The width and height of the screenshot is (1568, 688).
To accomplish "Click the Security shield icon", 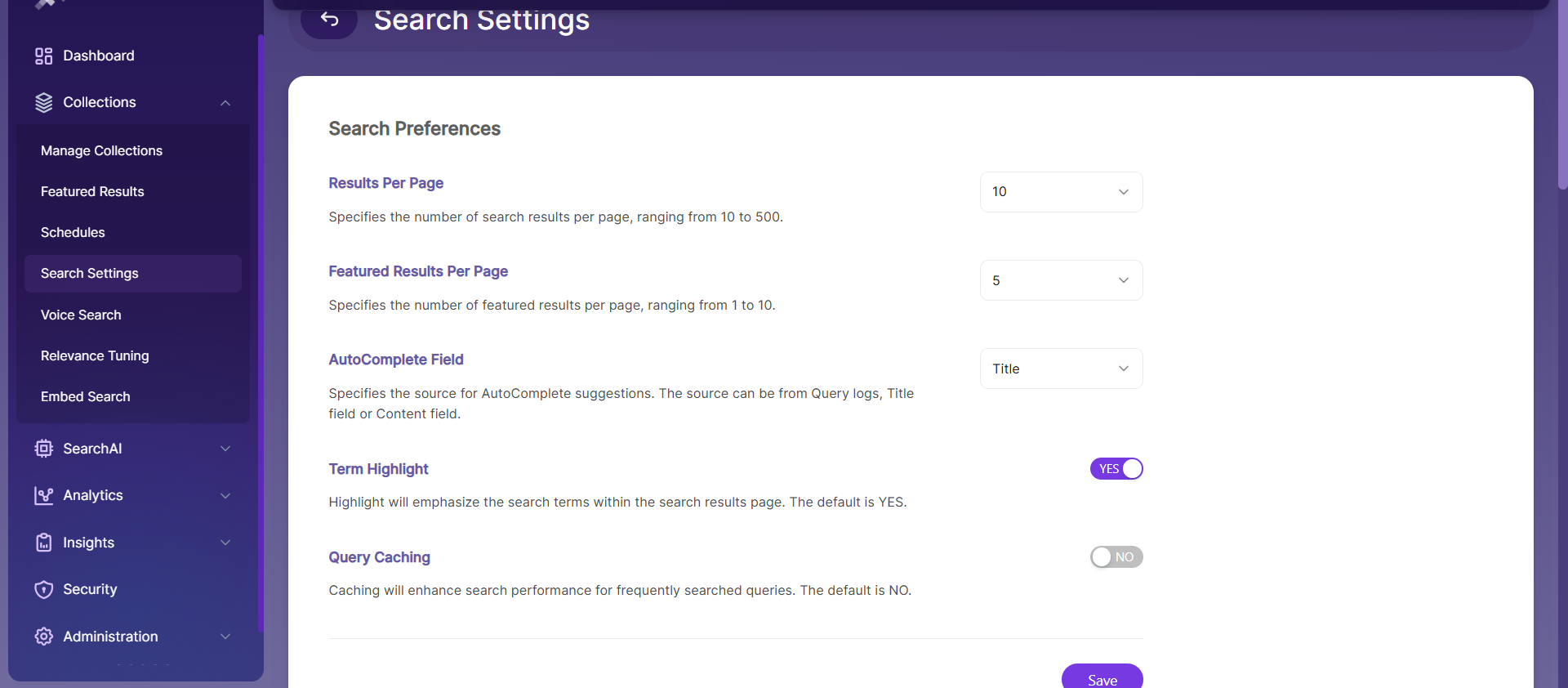I will click(x=43, y=589).
